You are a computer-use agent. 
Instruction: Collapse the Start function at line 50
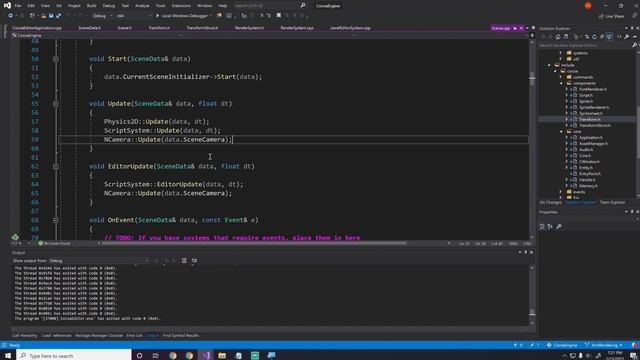(x=56, y=59)
